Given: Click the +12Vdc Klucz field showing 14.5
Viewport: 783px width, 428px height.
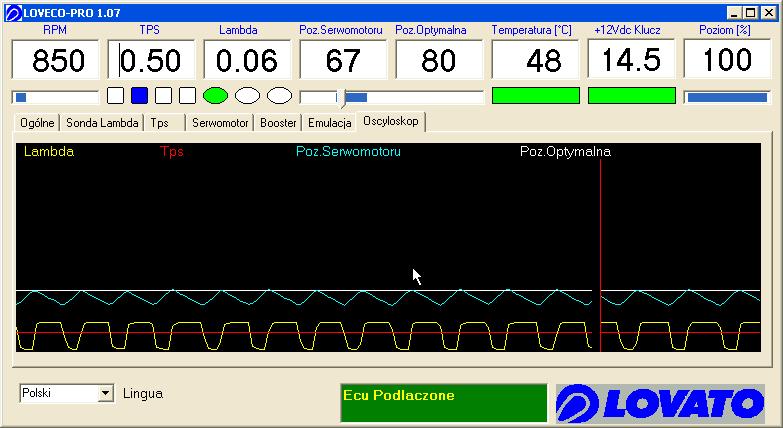Looking at the screenshot, I should point(631,60).
